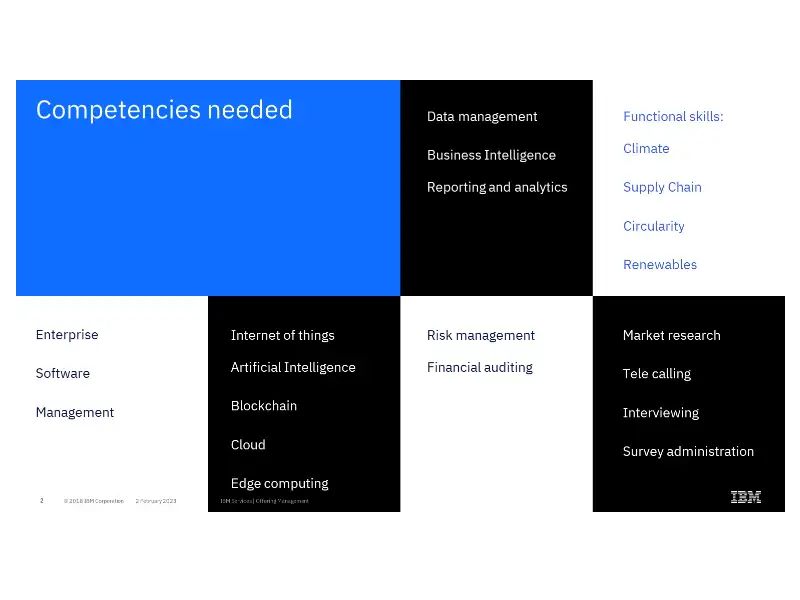This screenshot has height=600, width=800.
Task: Click the Edge computing item
Action: pos(279,483)
